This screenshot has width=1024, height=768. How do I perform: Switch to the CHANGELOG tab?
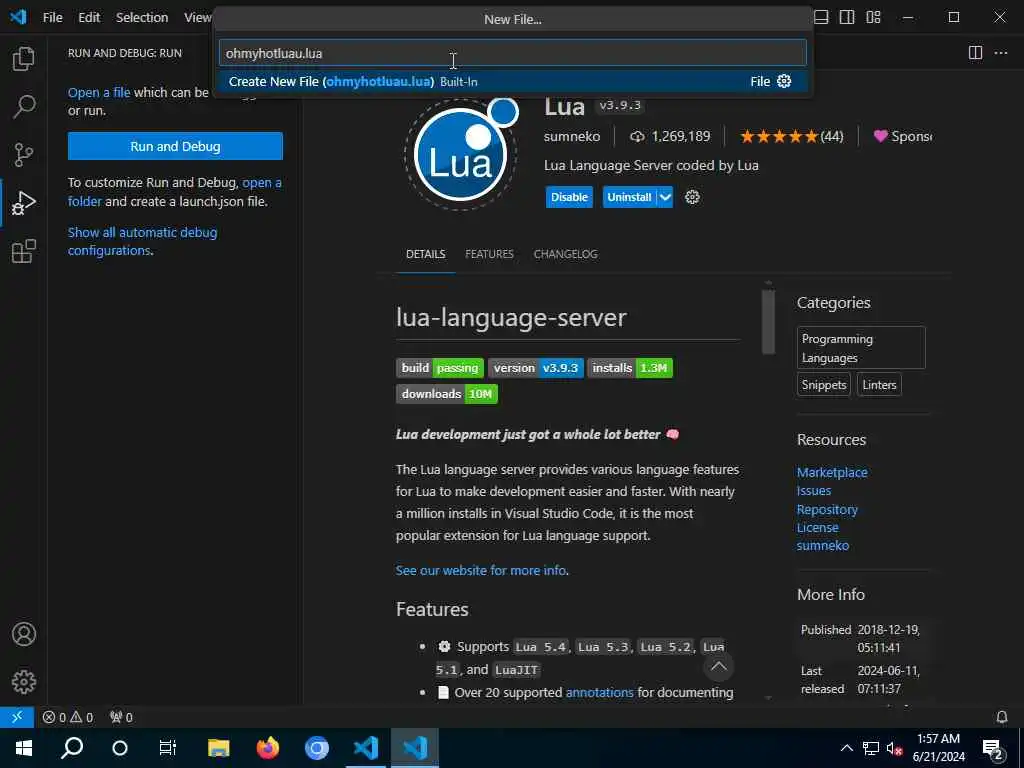(566, 254)
